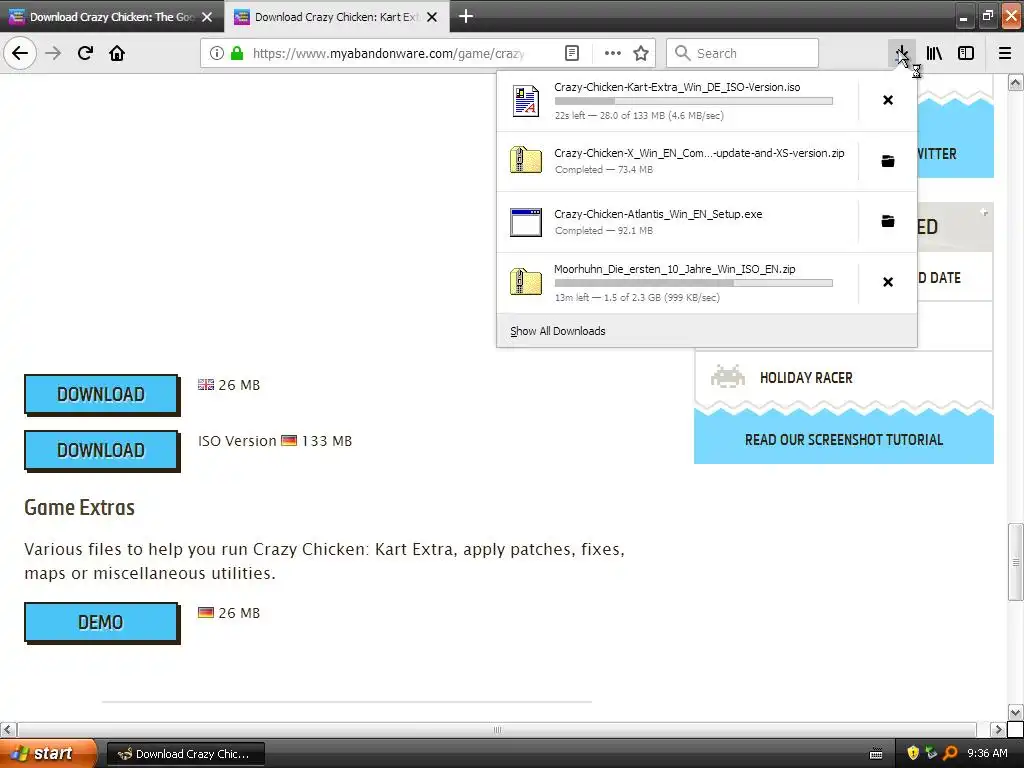
Task: Click in the browser Search field
Action: pos(743,53)
